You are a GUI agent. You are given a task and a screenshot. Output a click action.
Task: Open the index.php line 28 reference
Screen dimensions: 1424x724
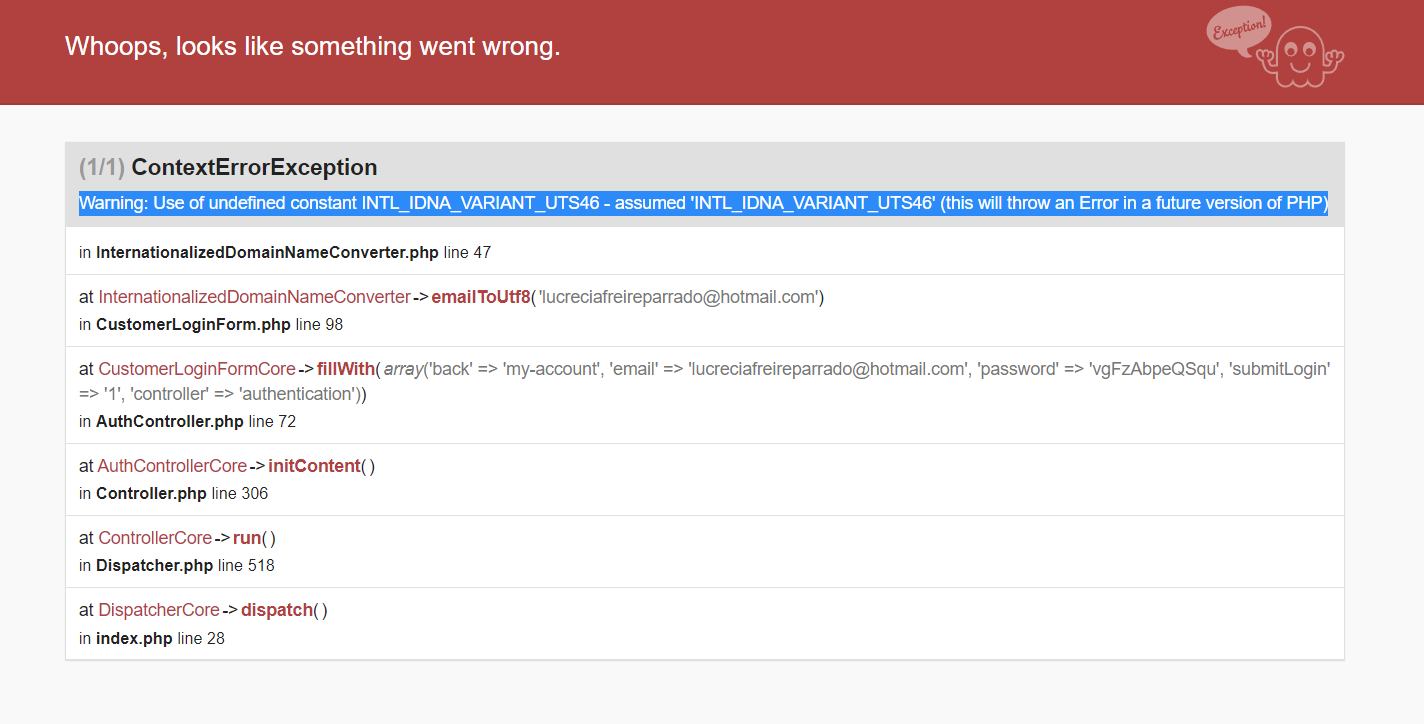pyautogui.click(x=134, y=637)
